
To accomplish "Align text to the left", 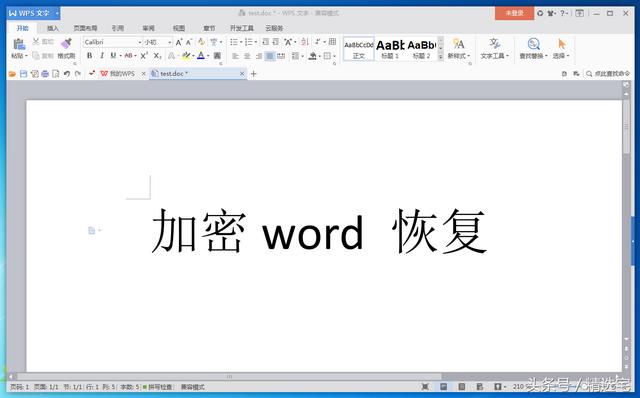I will tap(236, 56).
